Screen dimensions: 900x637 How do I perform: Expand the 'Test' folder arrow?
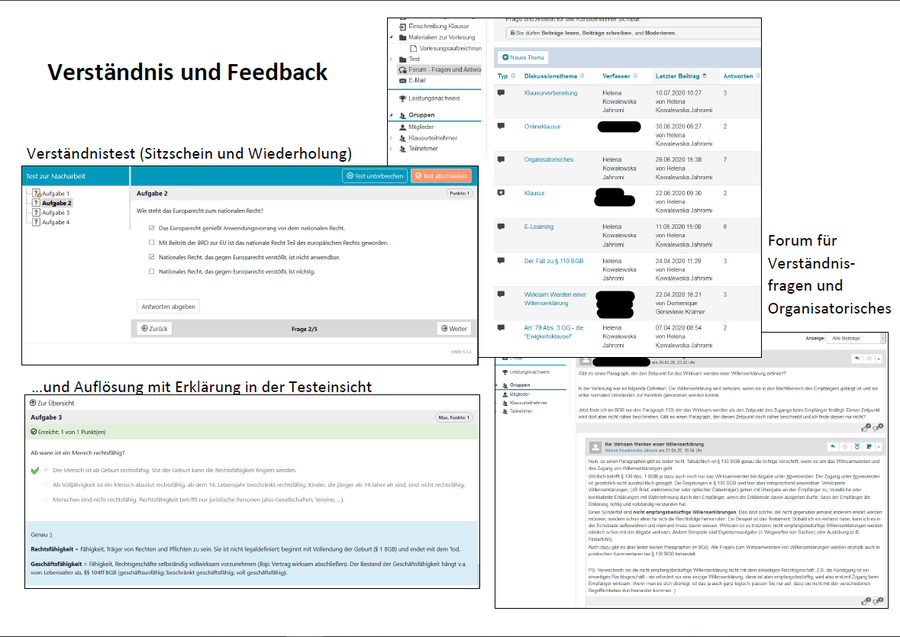[392, 59]
